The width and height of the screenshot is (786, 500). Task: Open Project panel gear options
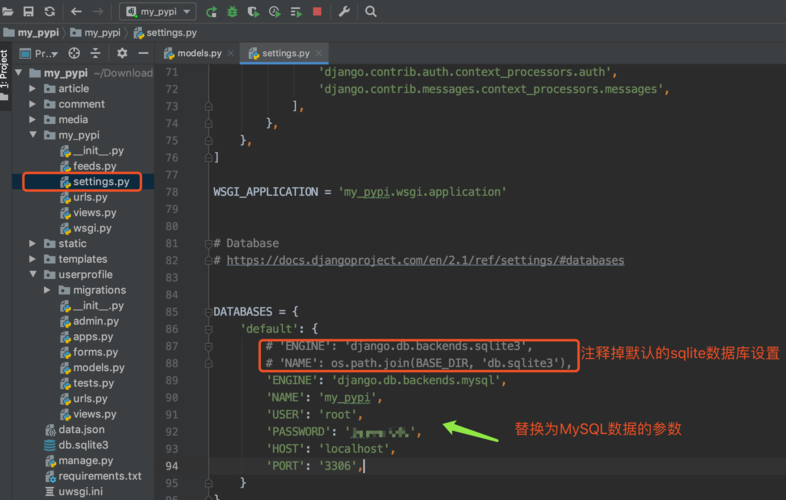[x=122, y=53]
